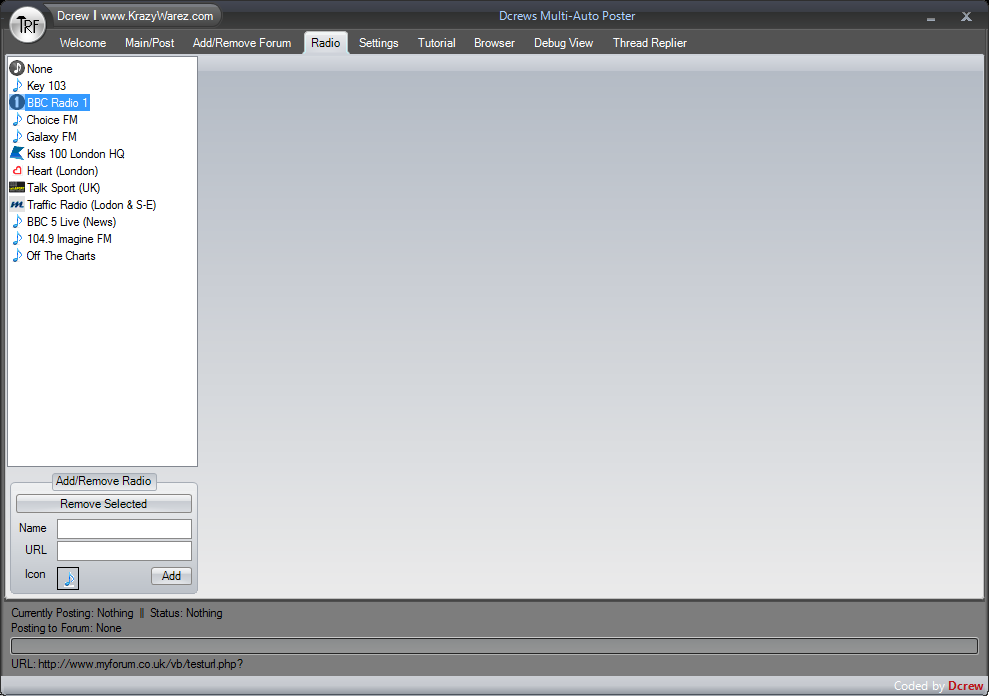
Task: Click the Traffic Radio station logo icon
Action: tap(17, 204)
